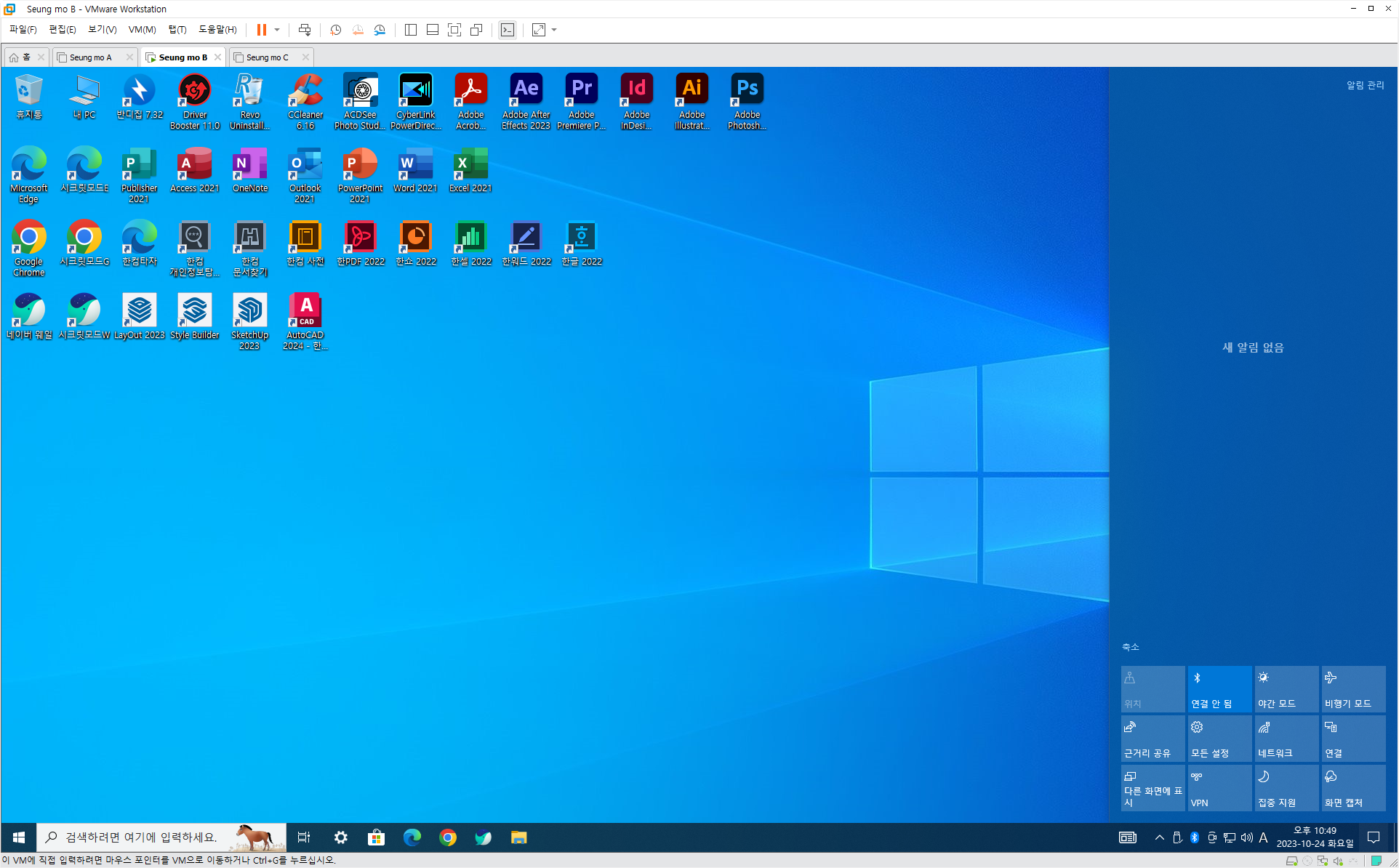
Task: Toggle 야간 모드 night light
Action: tap(1286, 689)
